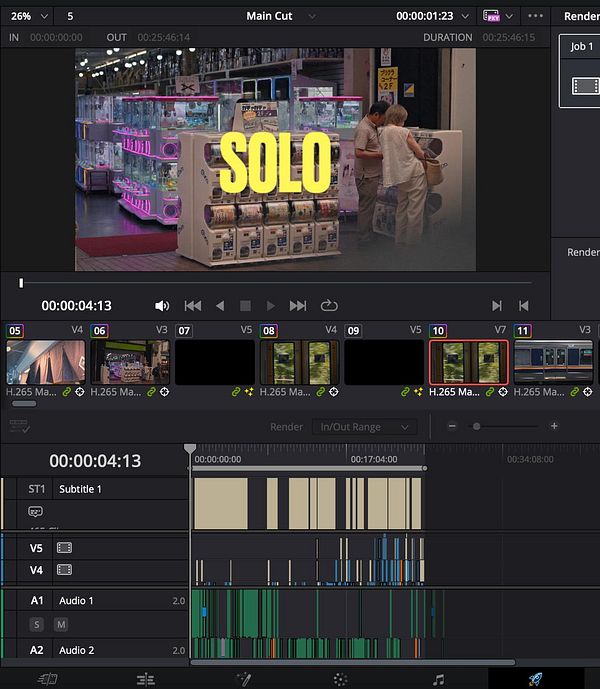Click the sparkle effects icon under clip 09

tap(418, 392)
